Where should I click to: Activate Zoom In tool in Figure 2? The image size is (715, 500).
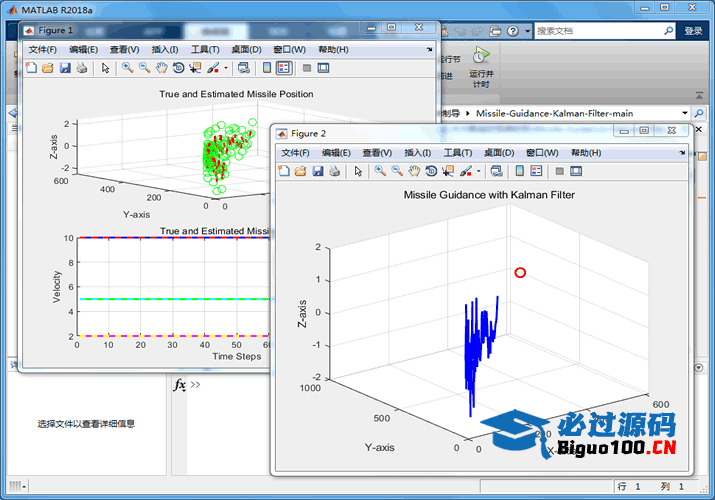[x=380, y=171]
